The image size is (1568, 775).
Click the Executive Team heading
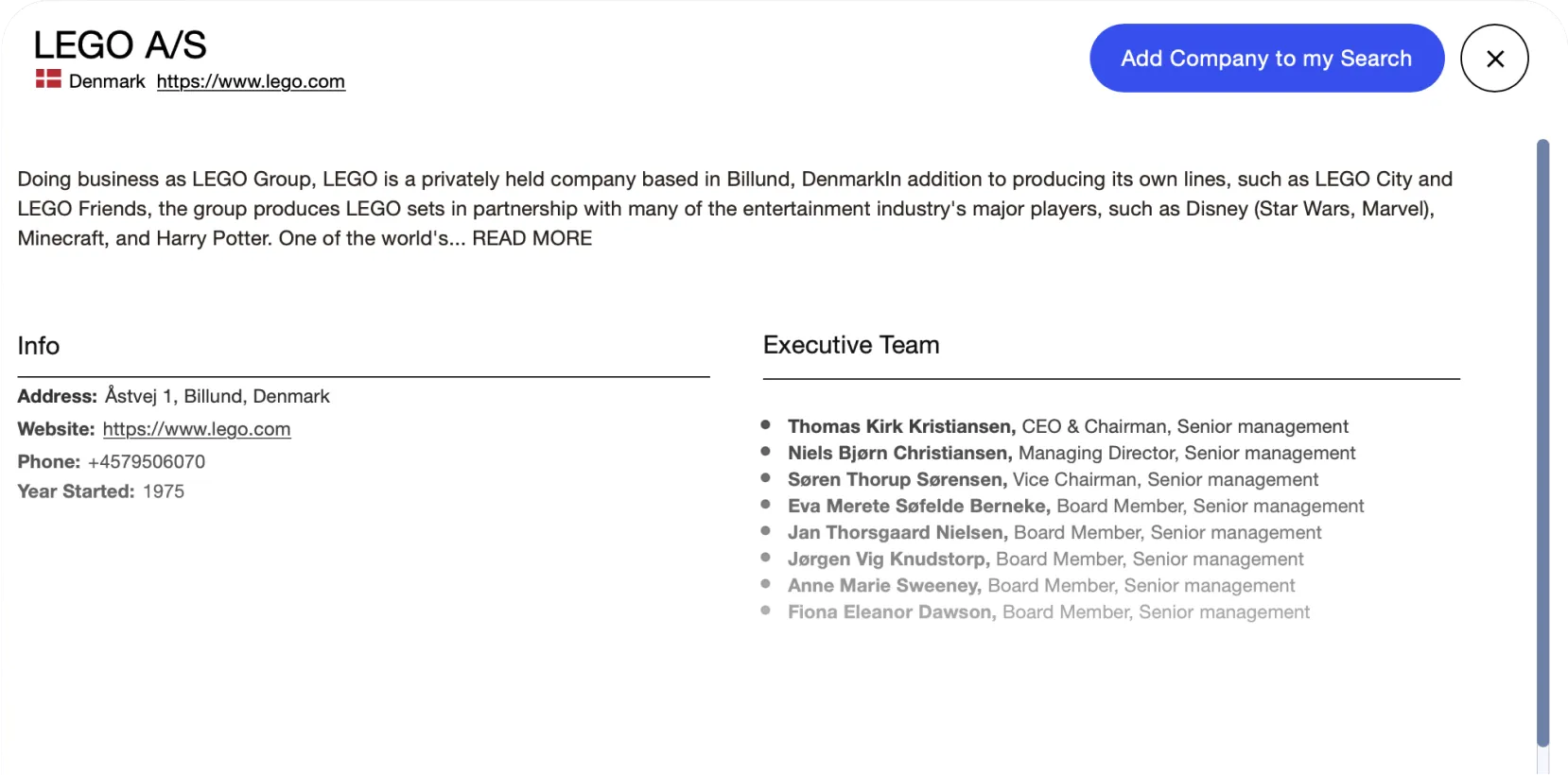coord(851,345)
